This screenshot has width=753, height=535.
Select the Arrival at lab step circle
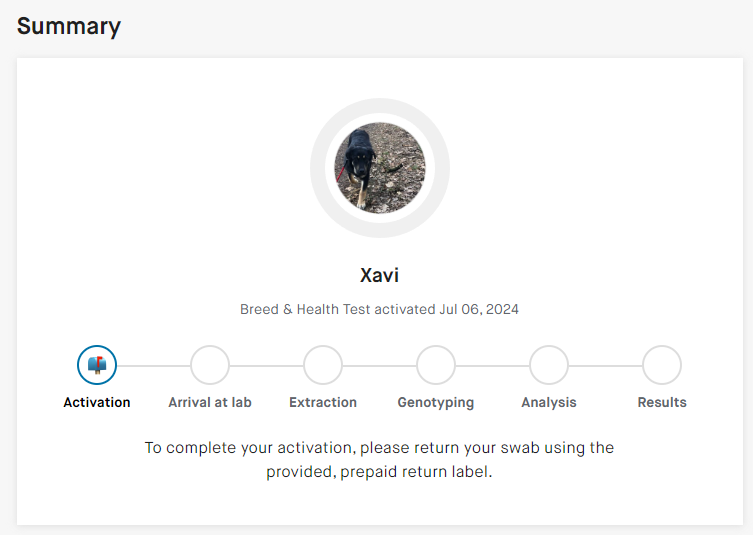click(x=210, y=365)
